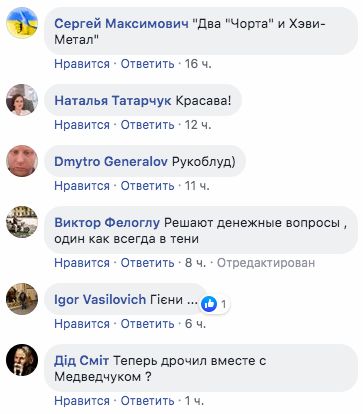
Task: Like Сергей Максимович's comment
Action: point(82,64)
